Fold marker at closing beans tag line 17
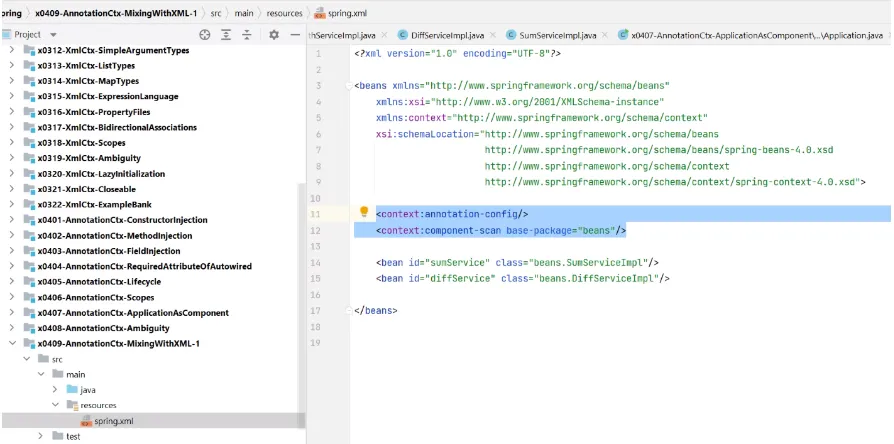This screenshot has width=894, height=444. click(348, 311)
